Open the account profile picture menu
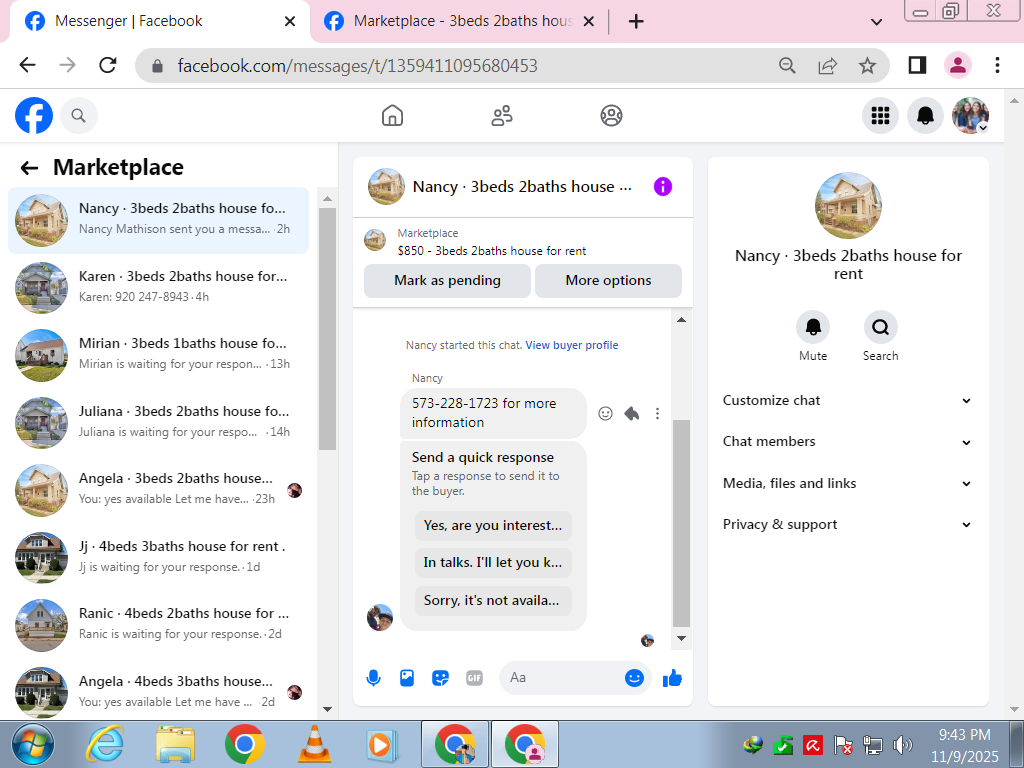This screenshot has height=768, width=1024. tap(970, 116)
